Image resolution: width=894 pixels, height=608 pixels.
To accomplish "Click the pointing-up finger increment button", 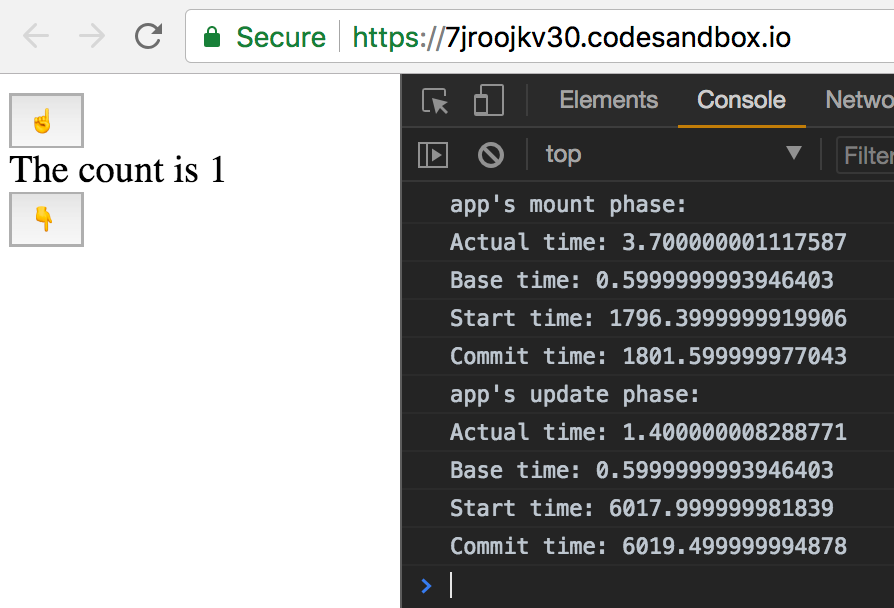I will click(x=46, y=120).
